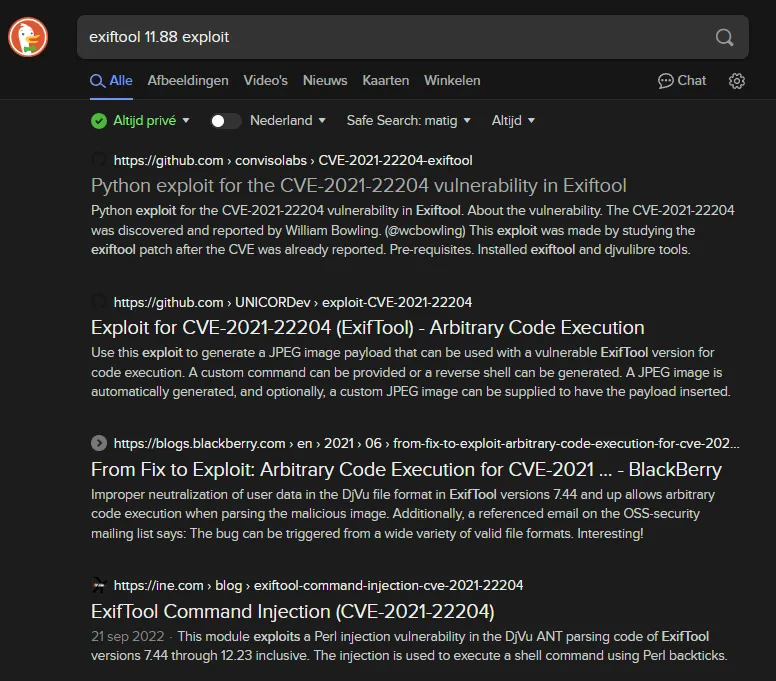Viewport: 776px width, 681px height.
Task: Click the UNICORDev GitHub result favicon
Action: (99, 301)
